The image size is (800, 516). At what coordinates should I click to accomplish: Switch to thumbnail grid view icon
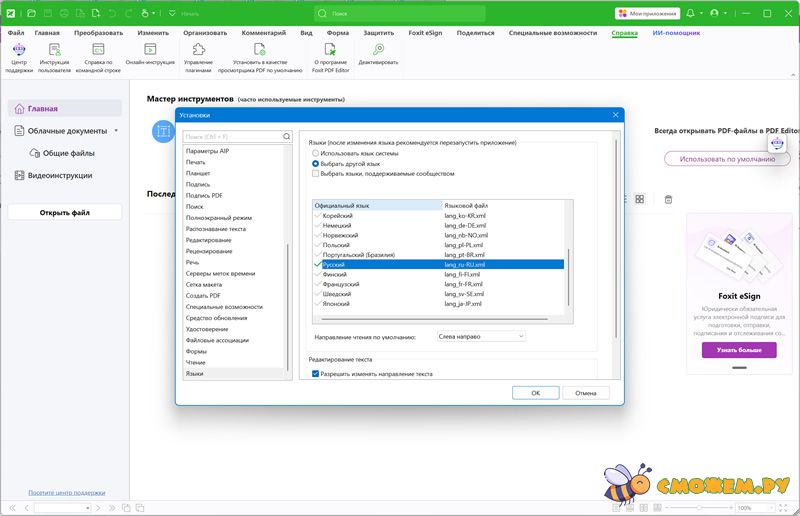point(640,199)
